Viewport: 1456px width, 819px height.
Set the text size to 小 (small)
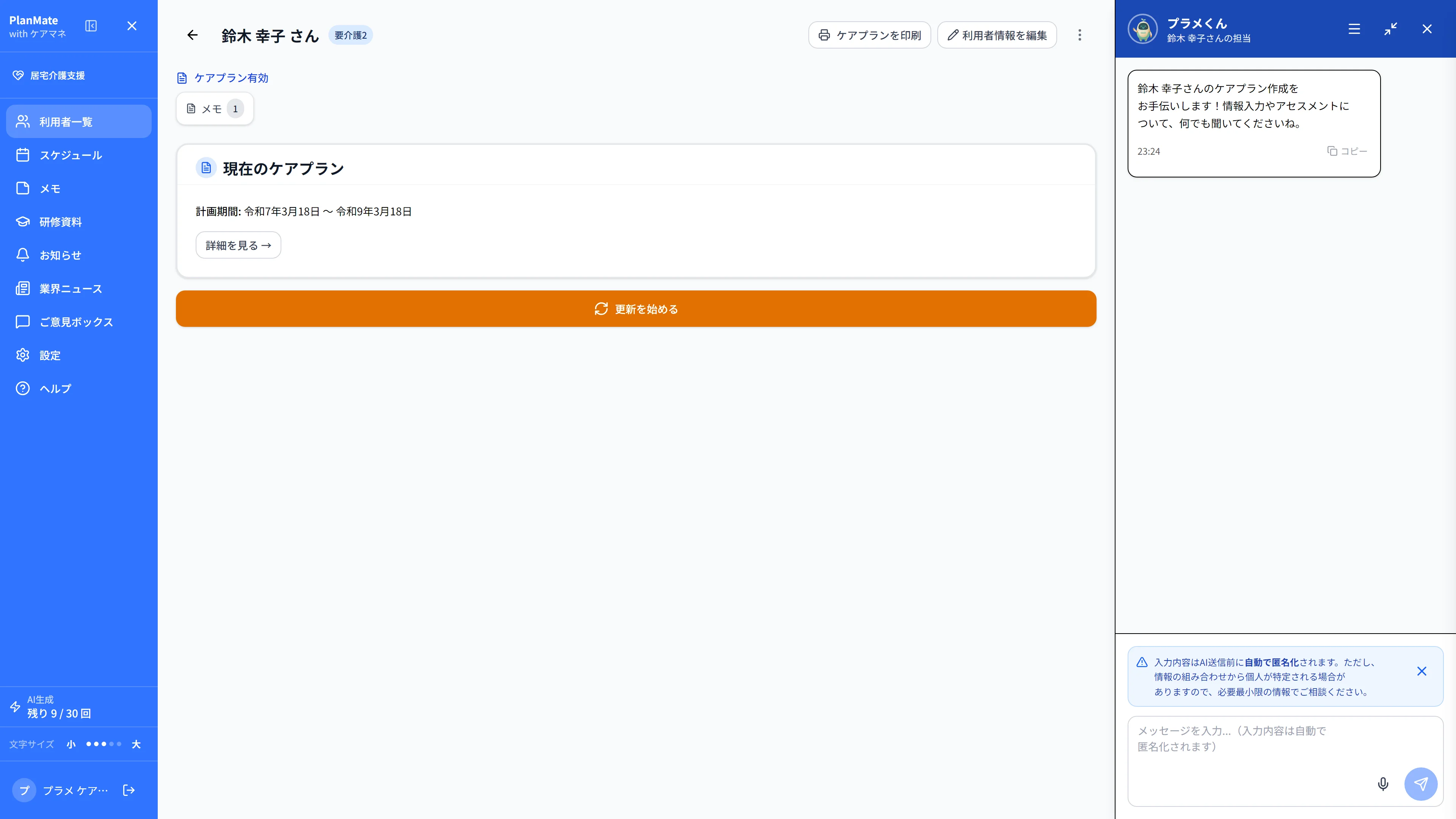pos(71,744)
